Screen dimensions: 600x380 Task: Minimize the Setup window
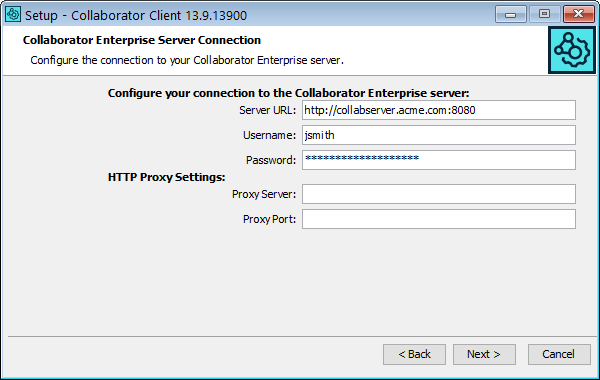click(x=510, y=15)
